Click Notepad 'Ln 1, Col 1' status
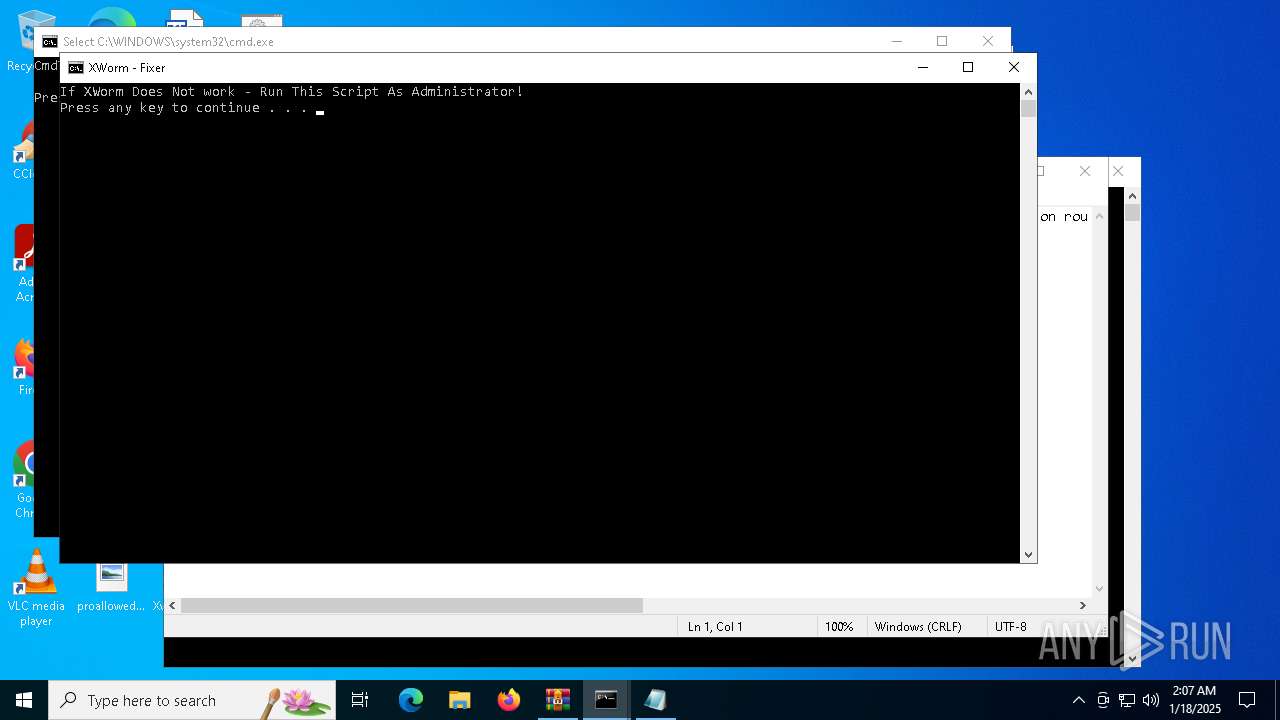 pyautogui.click(x=715, y=627)
